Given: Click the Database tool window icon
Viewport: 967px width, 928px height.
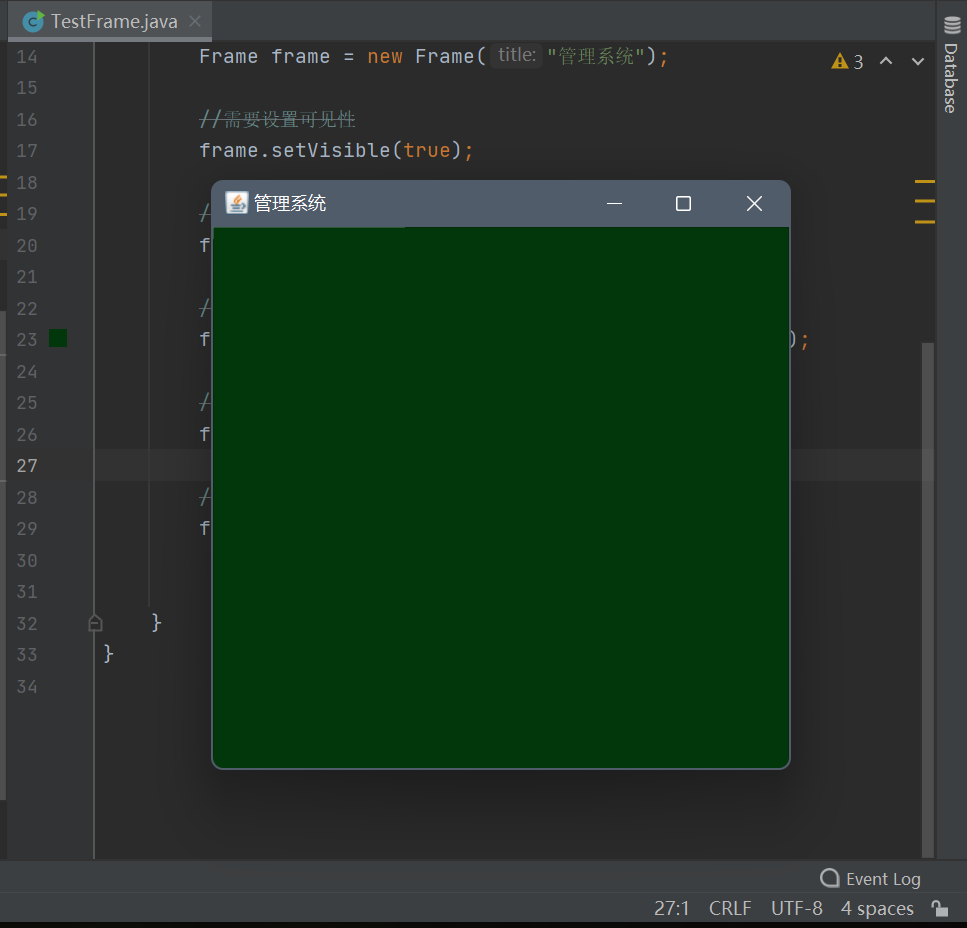Looking at the screenshot, I should pos(951,26).
